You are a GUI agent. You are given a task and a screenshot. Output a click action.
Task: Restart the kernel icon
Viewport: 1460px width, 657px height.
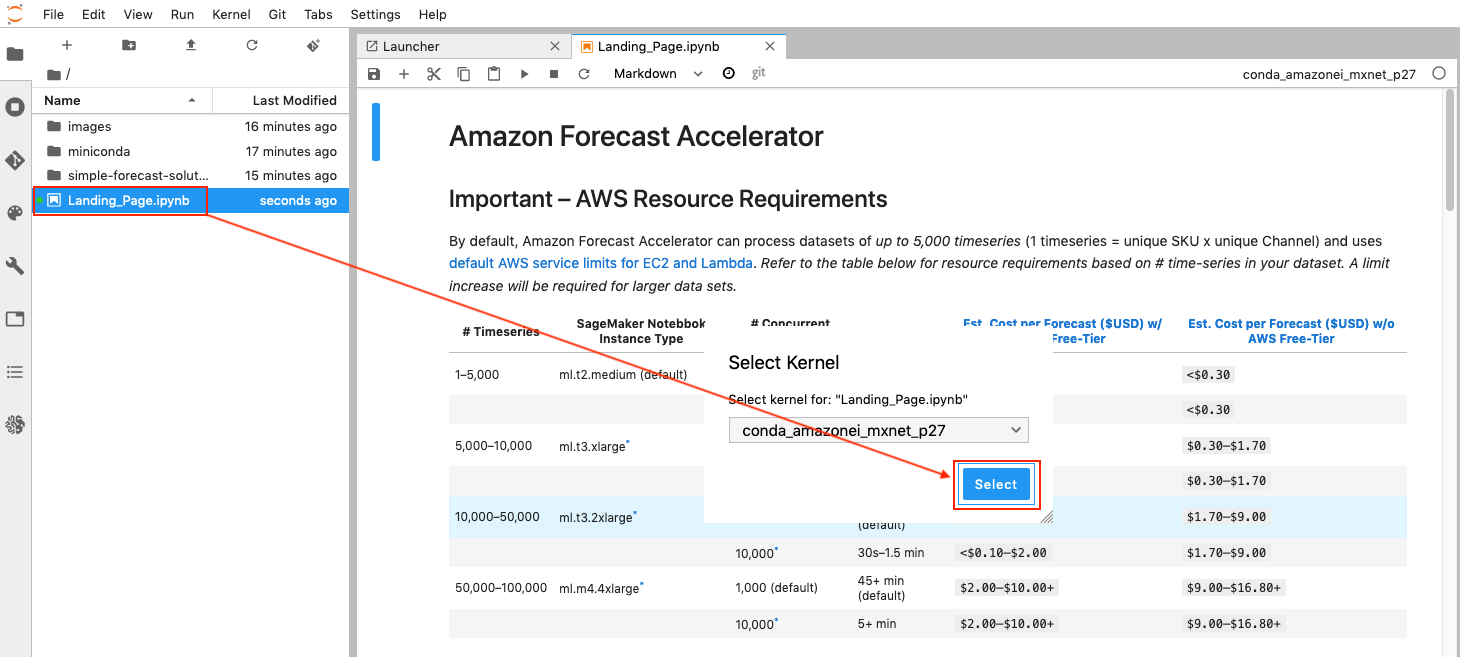584,74
